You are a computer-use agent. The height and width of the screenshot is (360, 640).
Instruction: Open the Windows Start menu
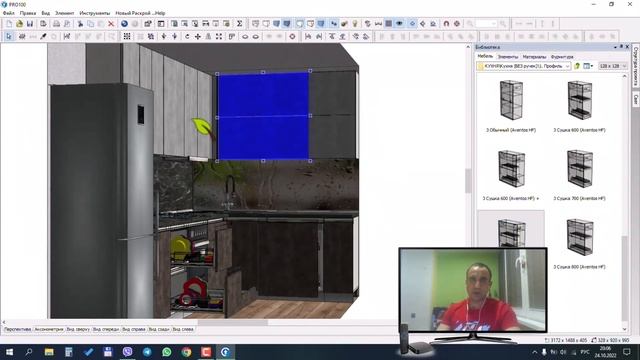point(9,351)
